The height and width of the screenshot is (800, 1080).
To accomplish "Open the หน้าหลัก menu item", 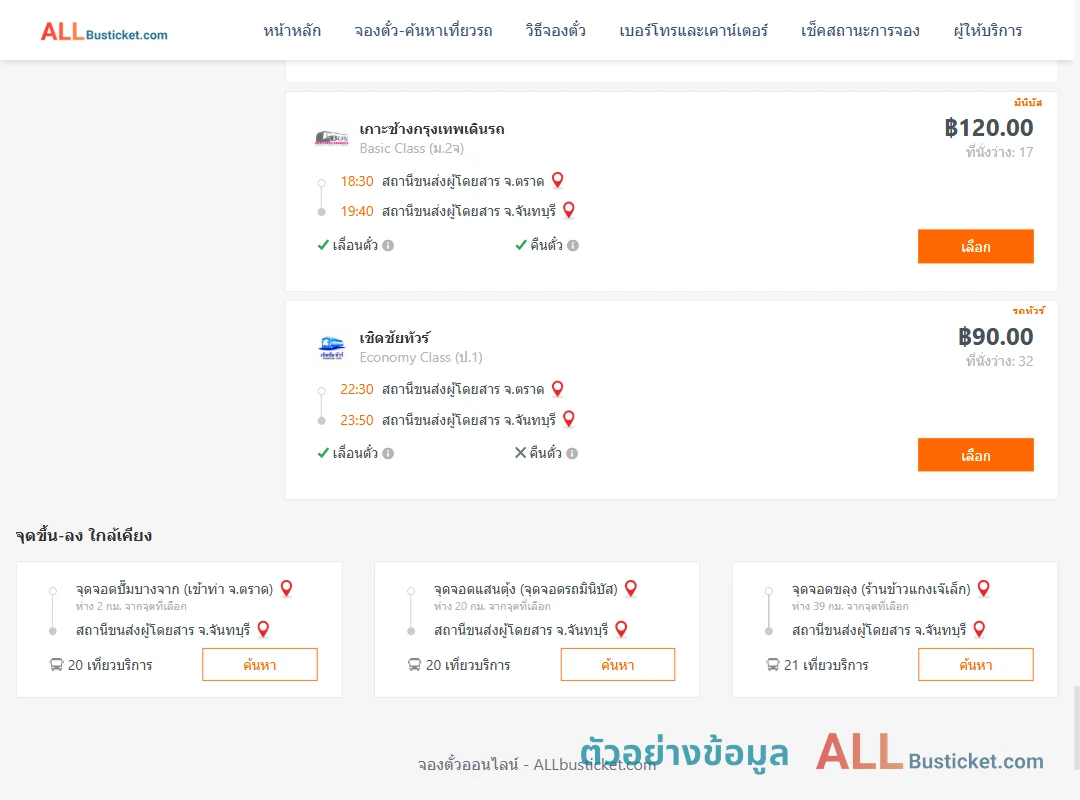I will tap(292, 31).
